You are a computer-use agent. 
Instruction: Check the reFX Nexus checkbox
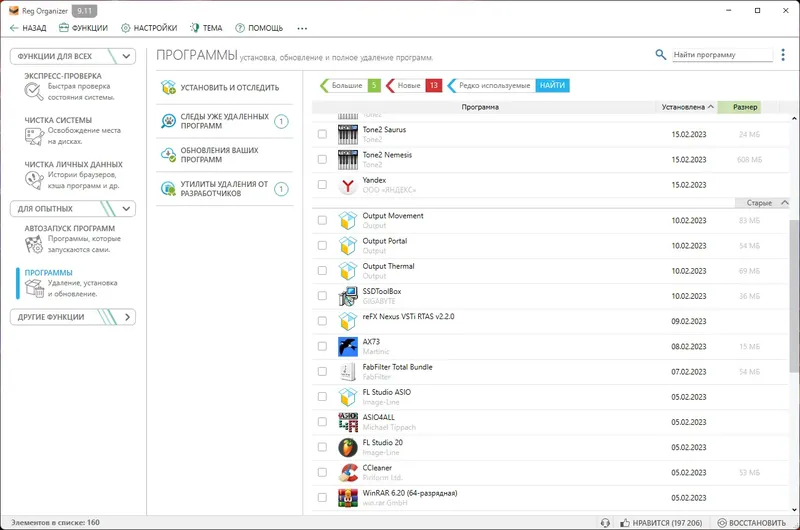click(x=322, y=321)
